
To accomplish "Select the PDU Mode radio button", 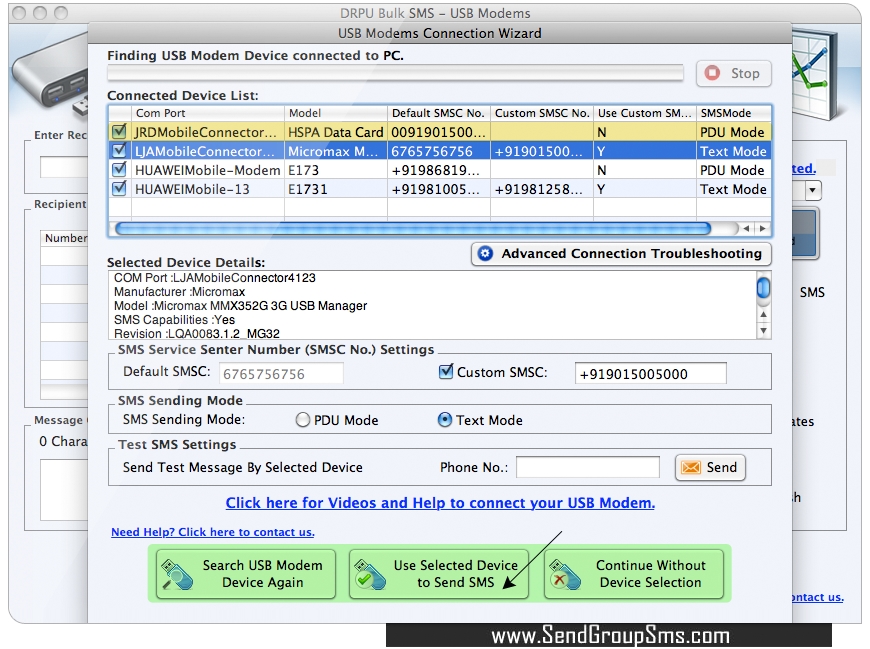I will [303, 420].
